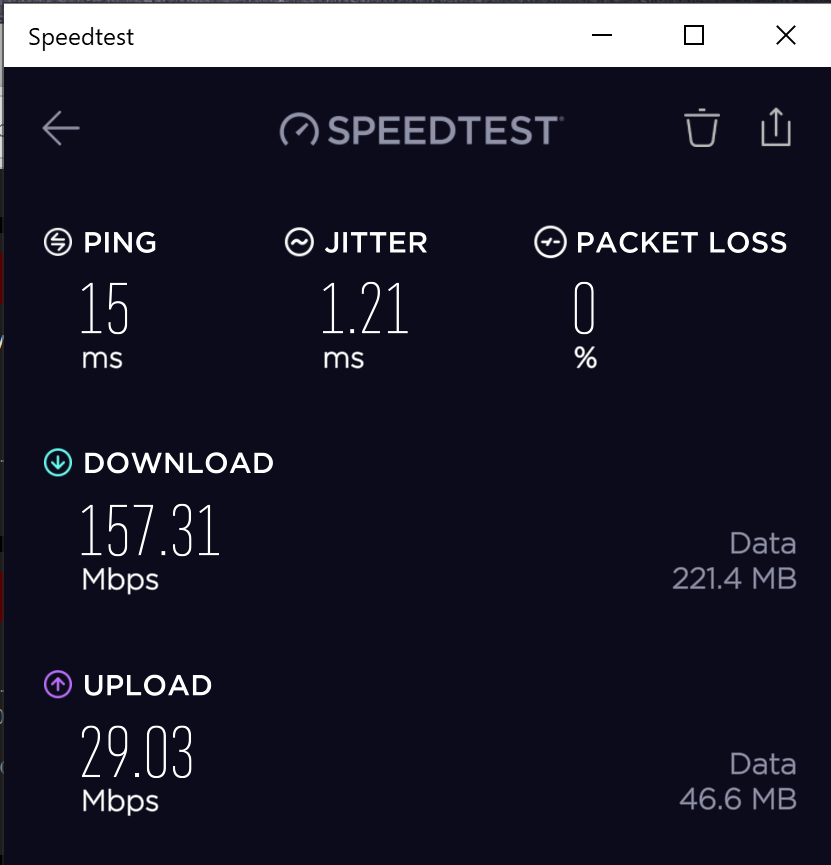Click the ping icon
The image size is (831, 865).
(x=58, y=242)
